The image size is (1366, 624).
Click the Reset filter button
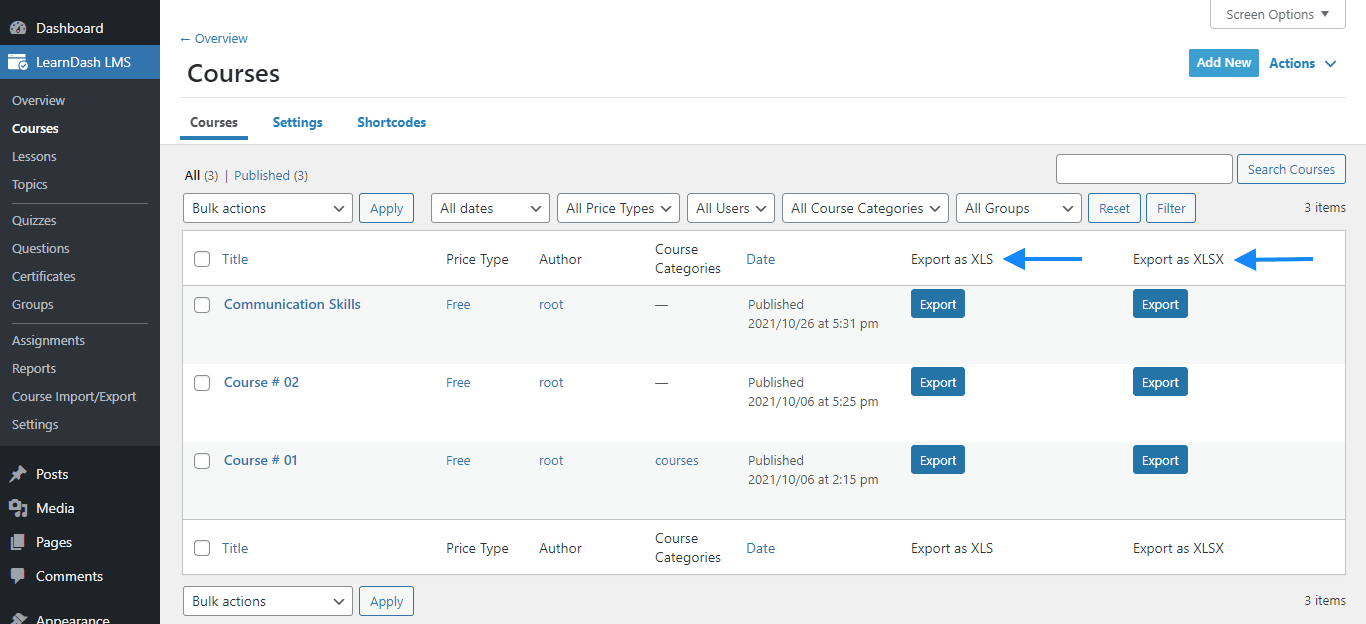(1114, 208)
